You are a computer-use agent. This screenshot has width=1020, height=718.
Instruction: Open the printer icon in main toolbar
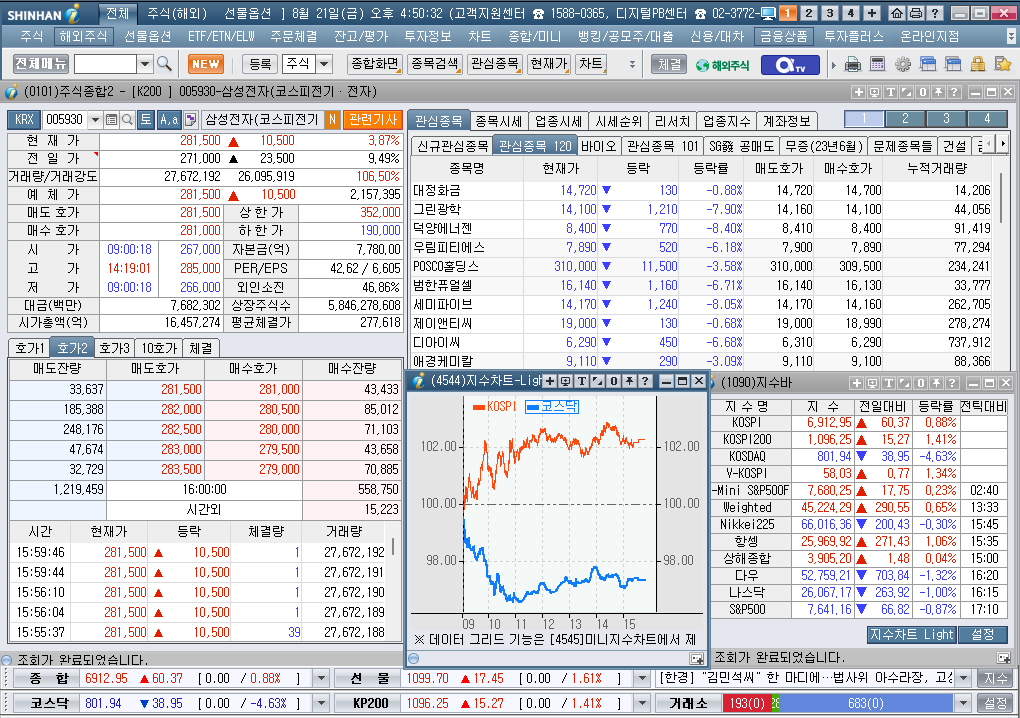pyautogui.click(x=853, y=64)
